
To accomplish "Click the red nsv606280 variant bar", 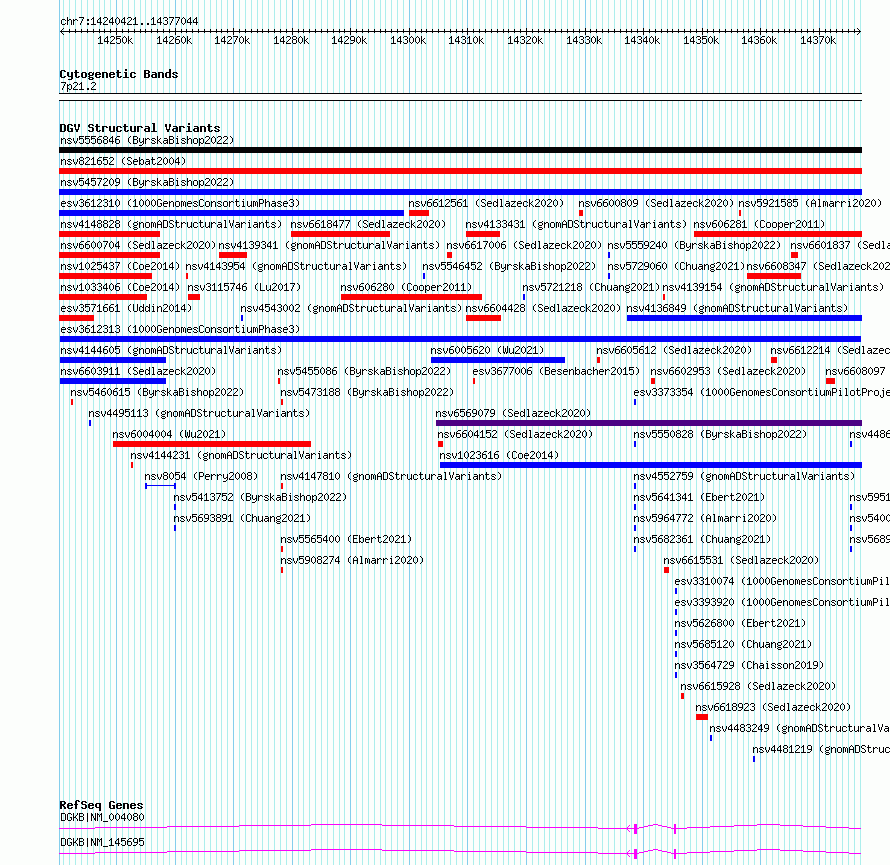I will point(412,297).
